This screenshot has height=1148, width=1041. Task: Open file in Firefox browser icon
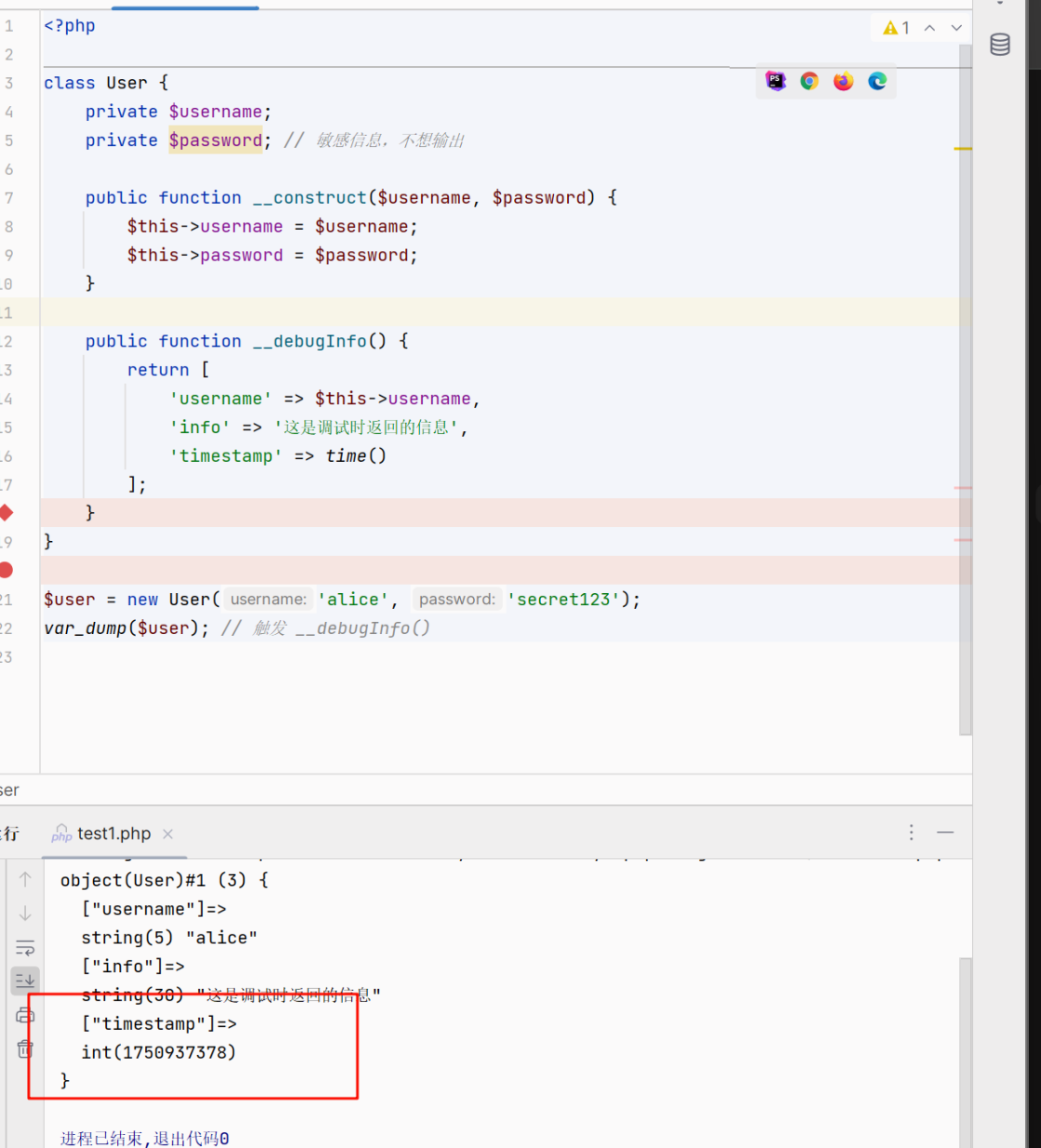pos(843,81)
